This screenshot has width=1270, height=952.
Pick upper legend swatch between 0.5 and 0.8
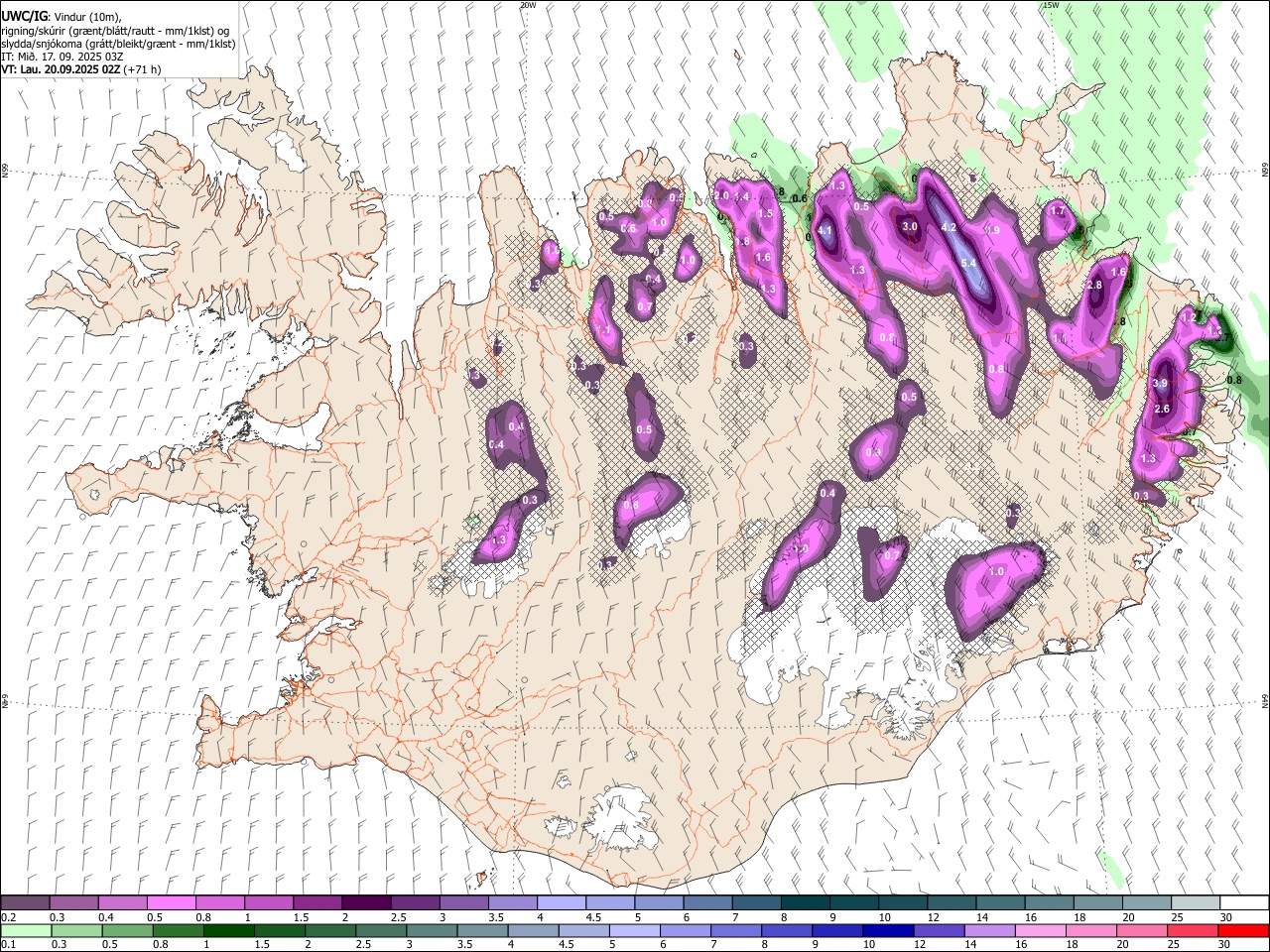click(x=171, y=903)
